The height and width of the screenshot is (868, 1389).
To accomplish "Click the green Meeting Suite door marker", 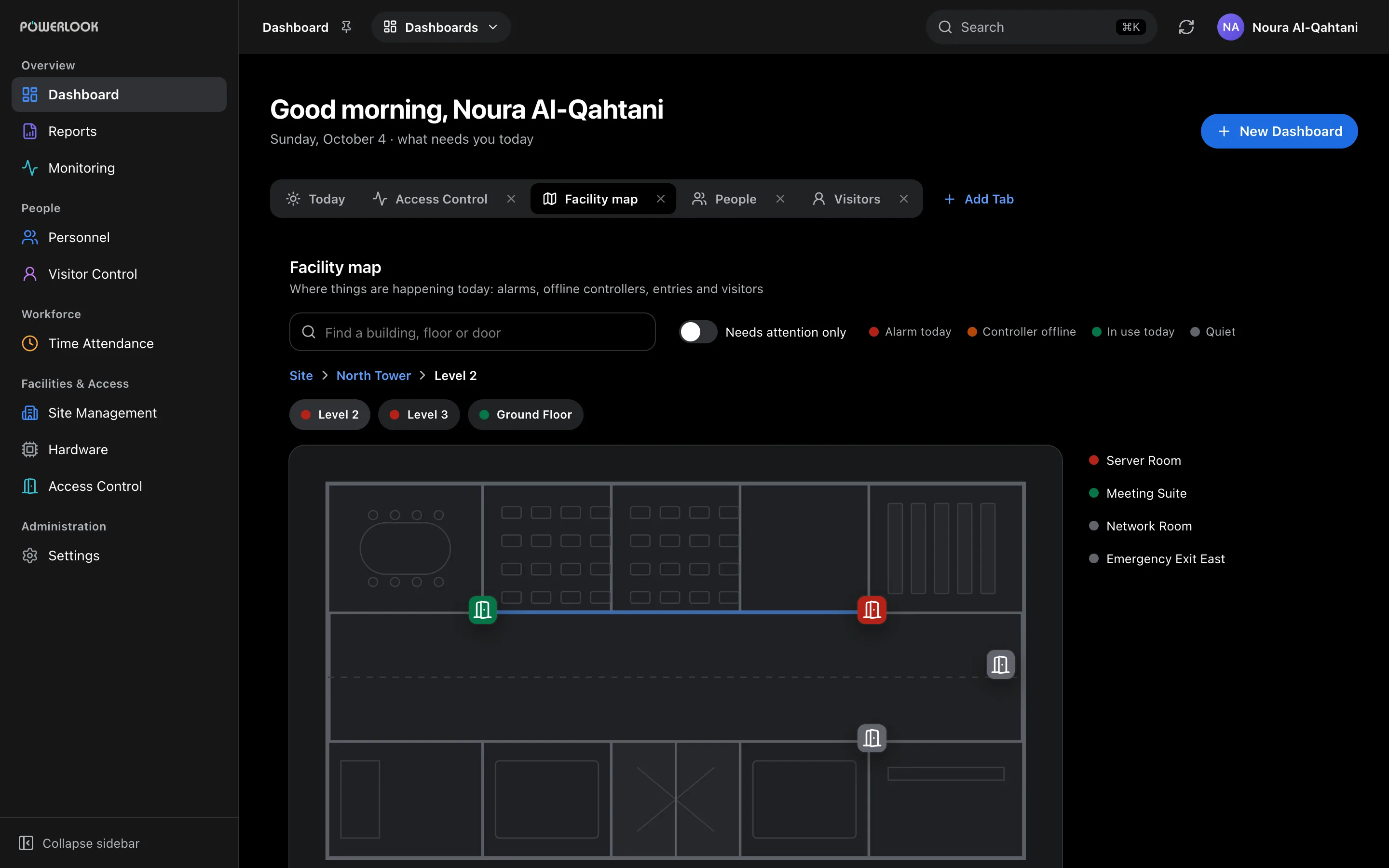I will [483, 609].
